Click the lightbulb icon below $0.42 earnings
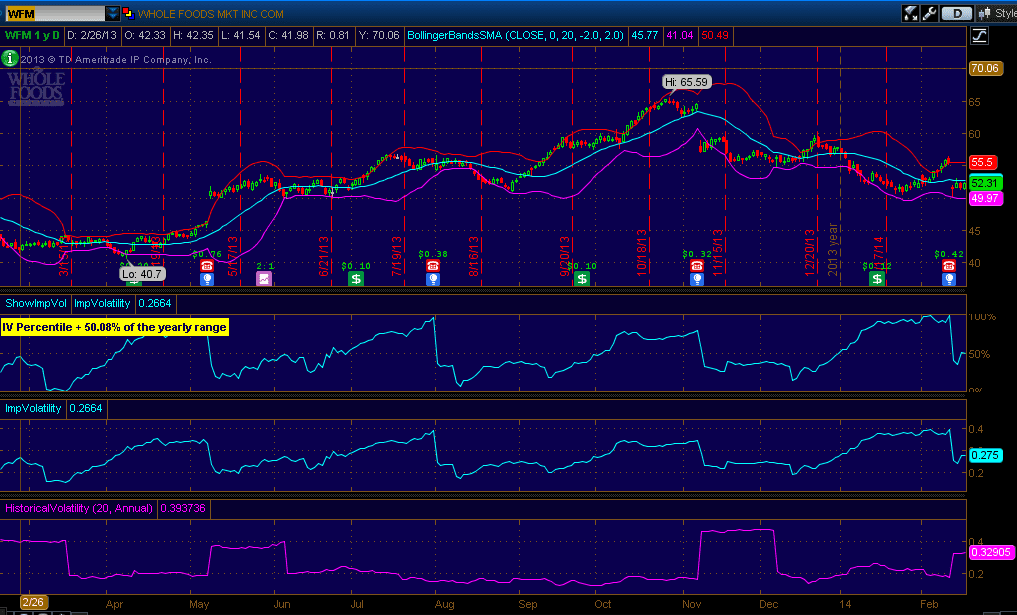The image size is (1017, 615). point(949,279)
